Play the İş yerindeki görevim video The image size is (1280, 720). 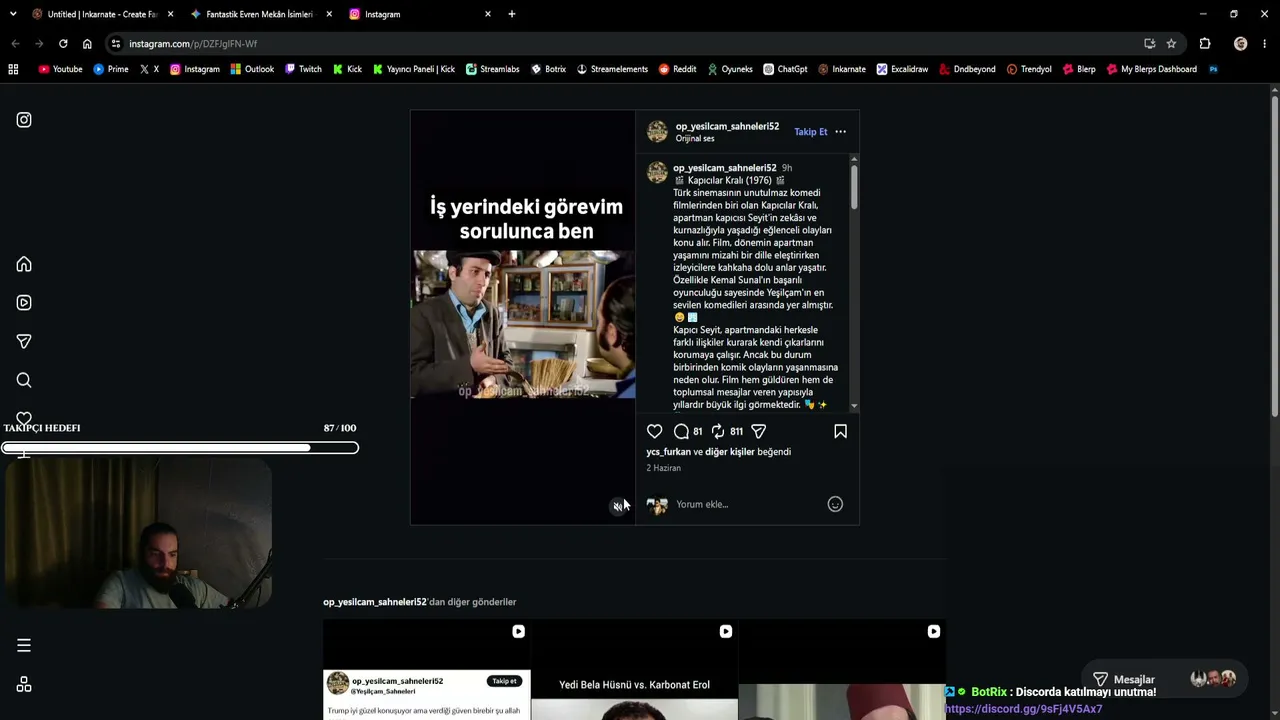coord(523,317)
